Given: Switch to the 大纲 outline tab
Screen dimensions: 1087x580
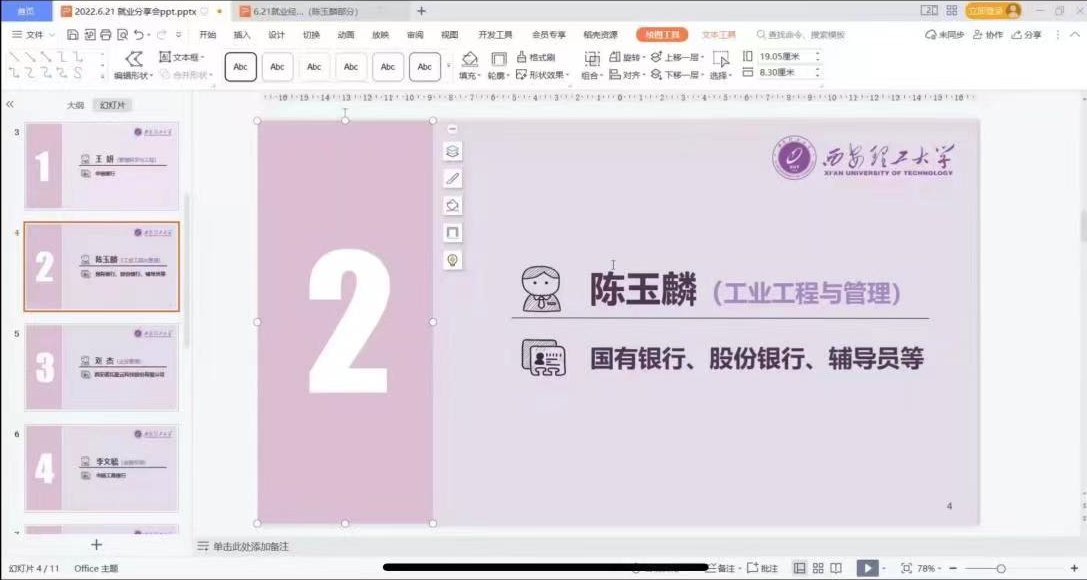Looking at the screenshot, I should (x=76, y=105).
